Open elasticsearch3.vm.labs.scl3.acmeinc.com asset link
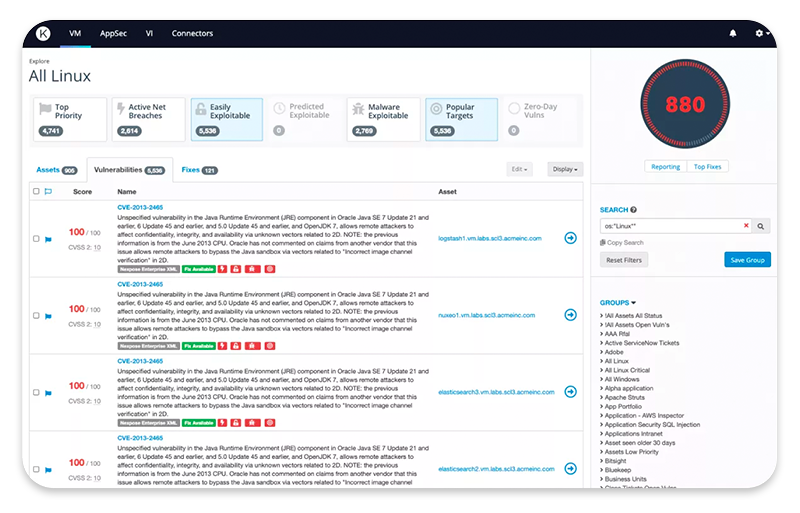This screenshot has height=513, width=800. (496, 392)
